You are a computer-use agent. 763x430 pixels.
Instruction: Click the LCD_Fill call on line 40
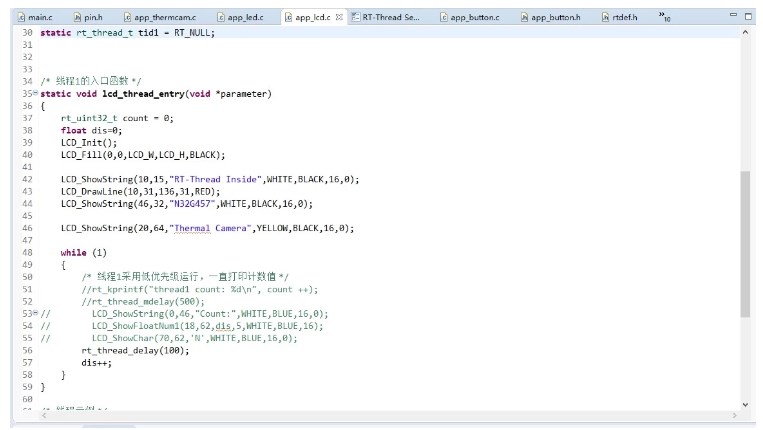[143, 155]
